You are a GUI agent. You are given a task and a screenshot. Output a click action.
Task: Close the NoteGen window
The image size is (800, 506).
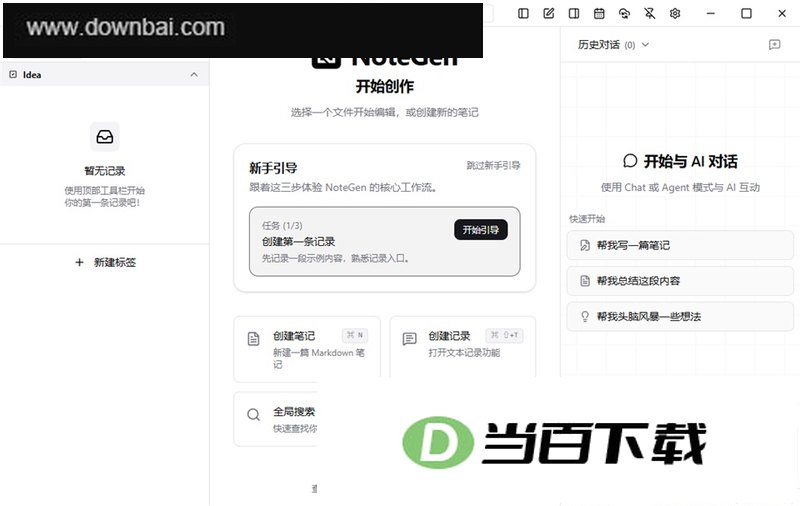[782, 13]
